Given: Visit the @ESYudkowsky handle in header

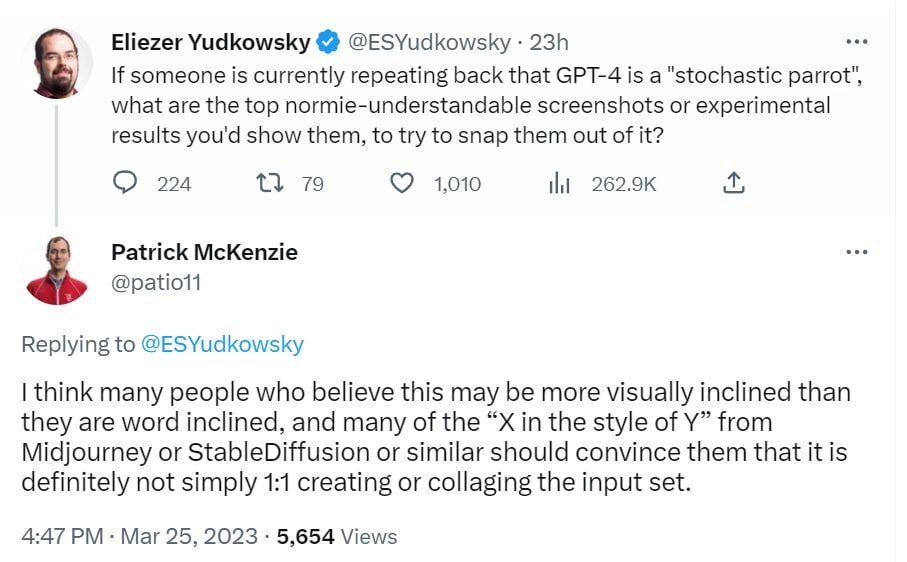Looking at the screenshot, I should 427,42.
